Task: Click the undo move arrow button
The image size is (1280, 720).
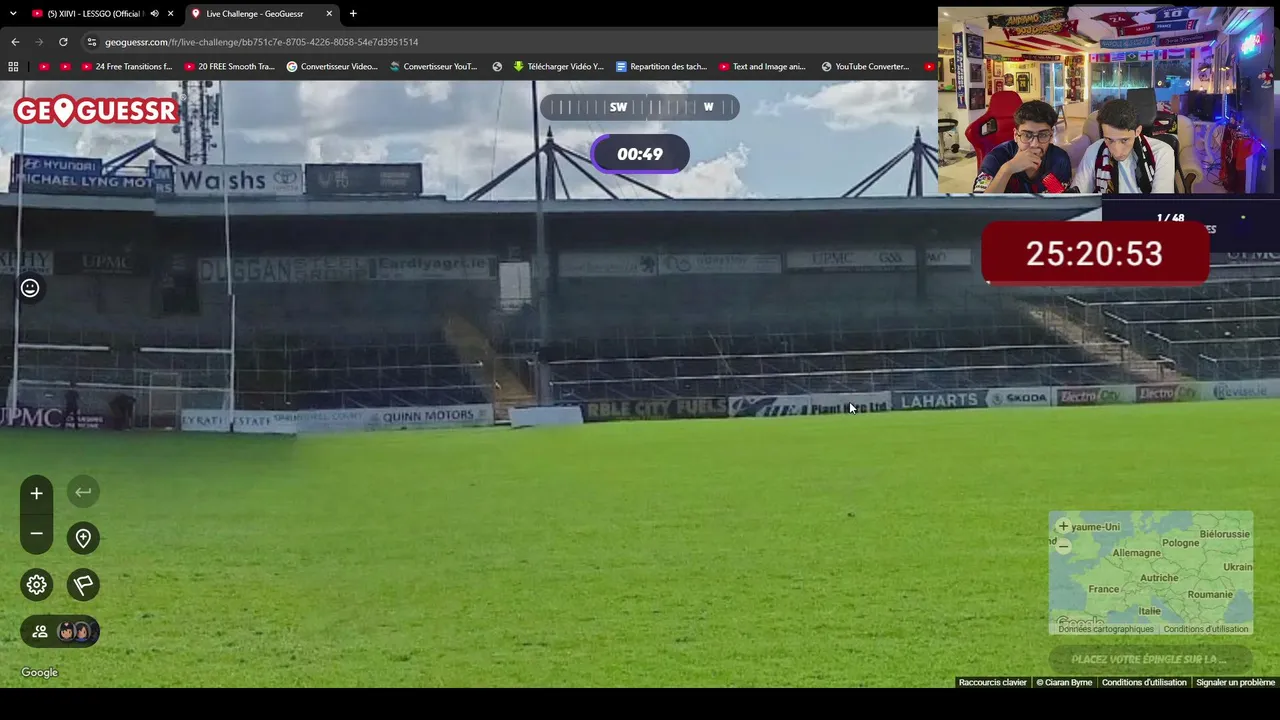Action: point(83,492)
